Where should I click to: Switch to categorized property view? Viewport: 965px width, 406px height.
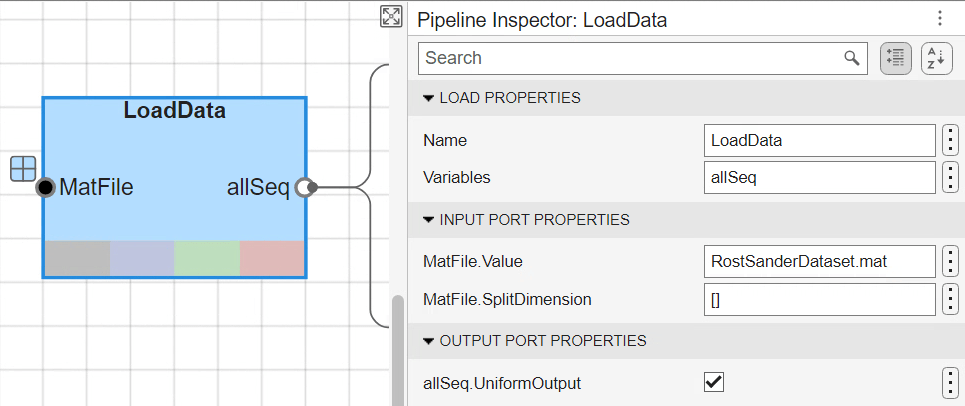[895, 58]
